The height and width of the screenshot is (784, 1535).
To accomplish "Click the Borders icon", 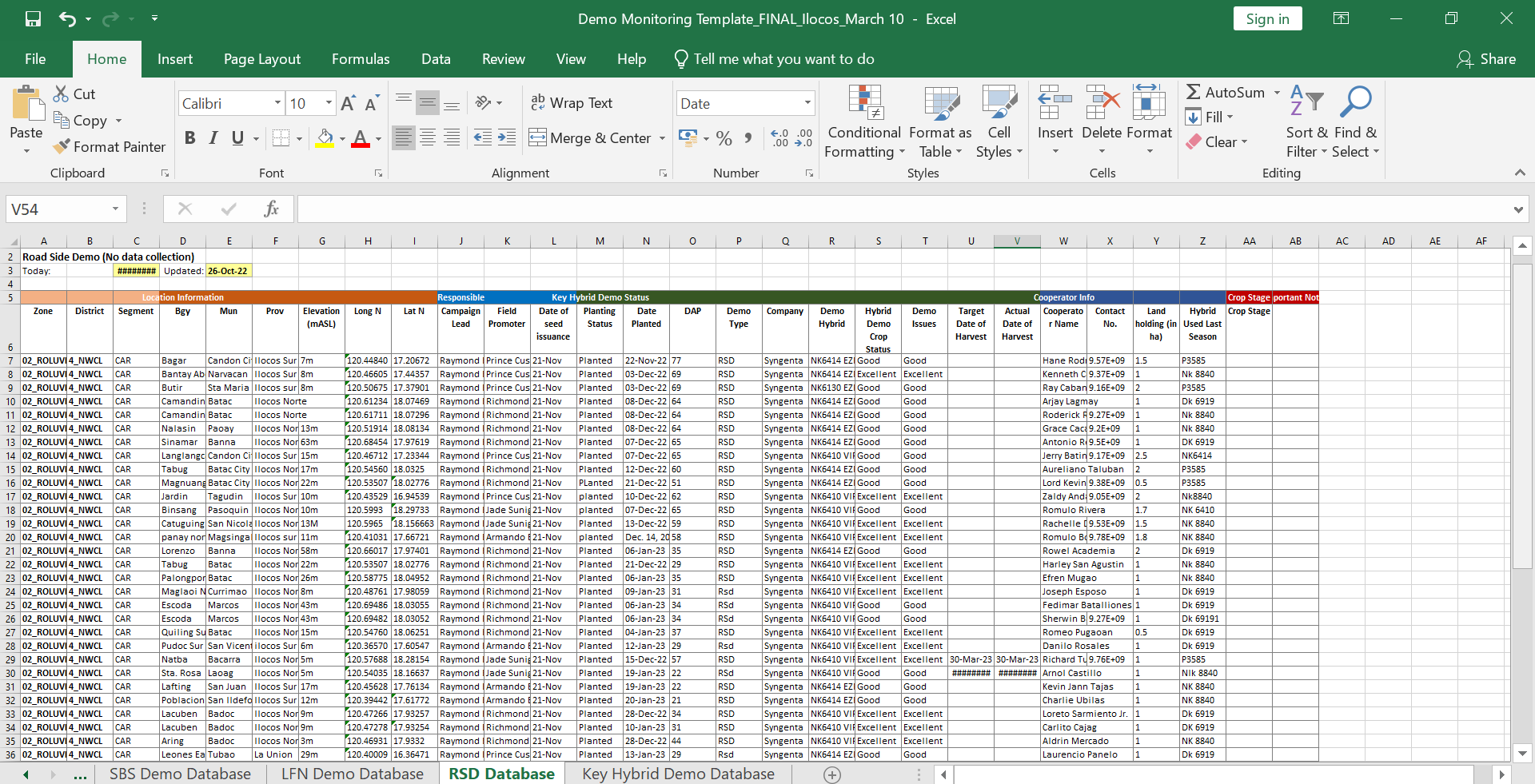I will click(281, 137).
